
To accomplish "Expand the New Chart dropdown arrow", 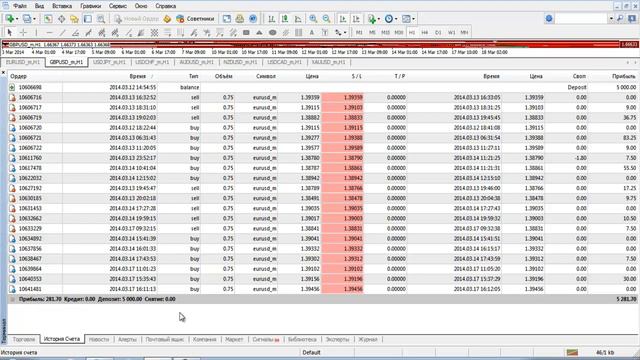I will tap(17, 19).
